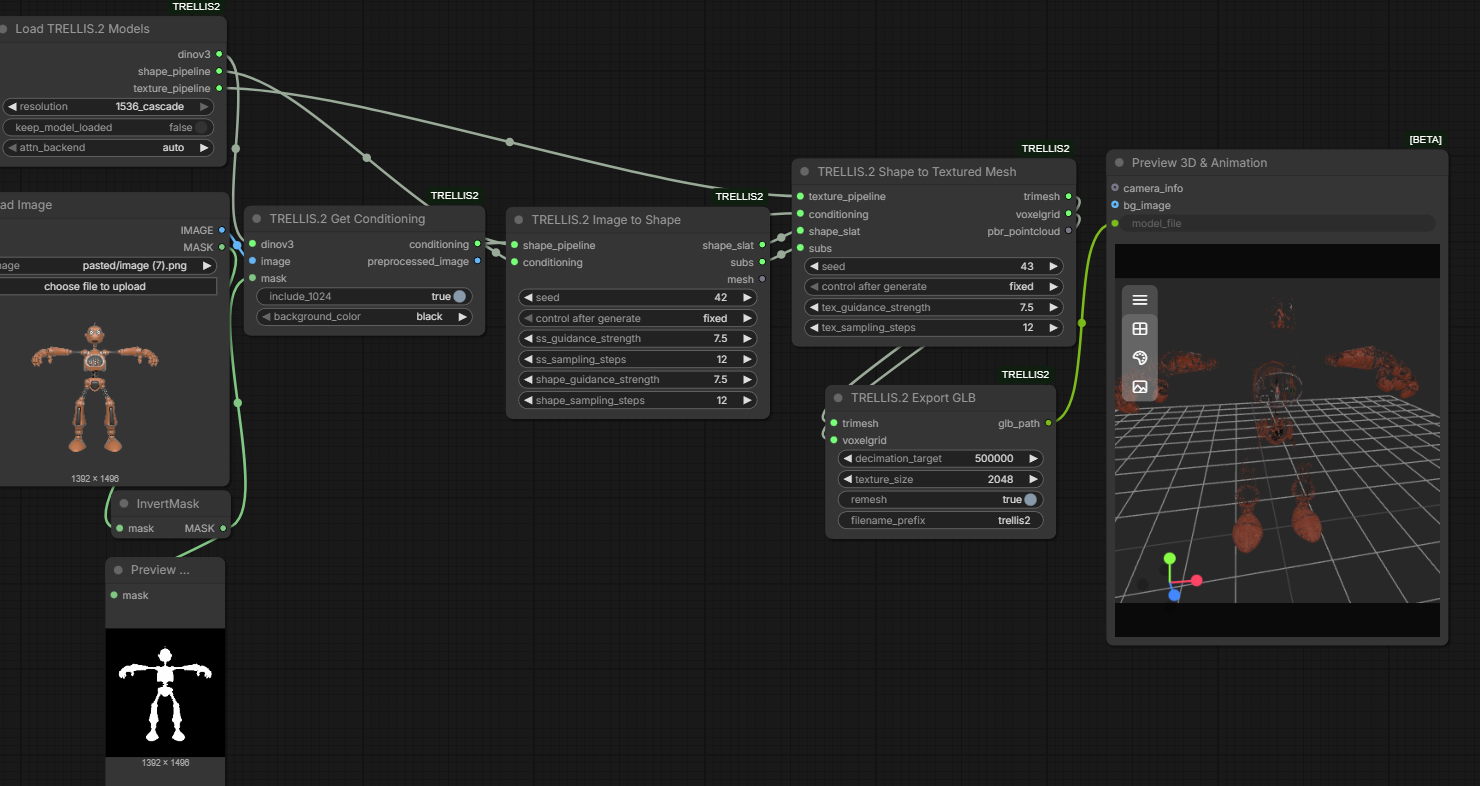Toggle the include_1024 switch
Image resolution: width=1480 pixels, height=786 pixels.
[459, 296]
